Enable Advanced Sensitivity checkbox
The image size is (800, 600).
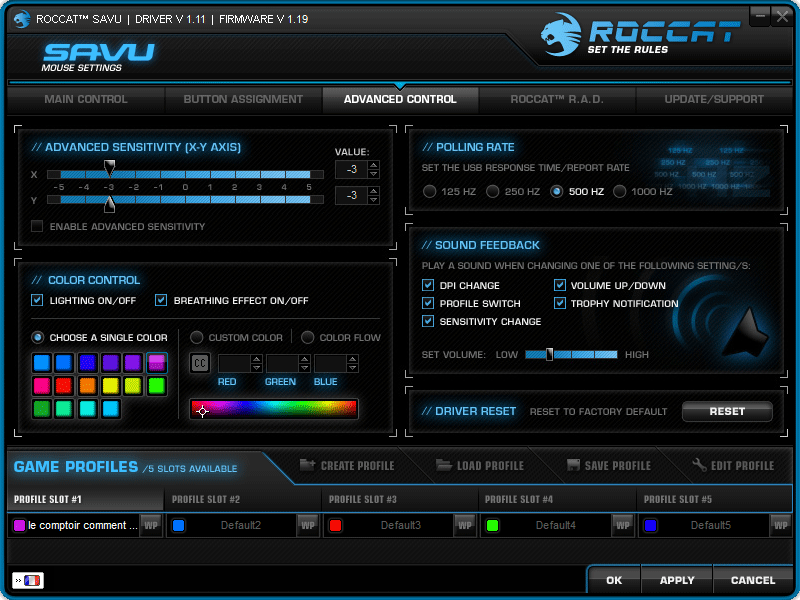click(37, 226)
